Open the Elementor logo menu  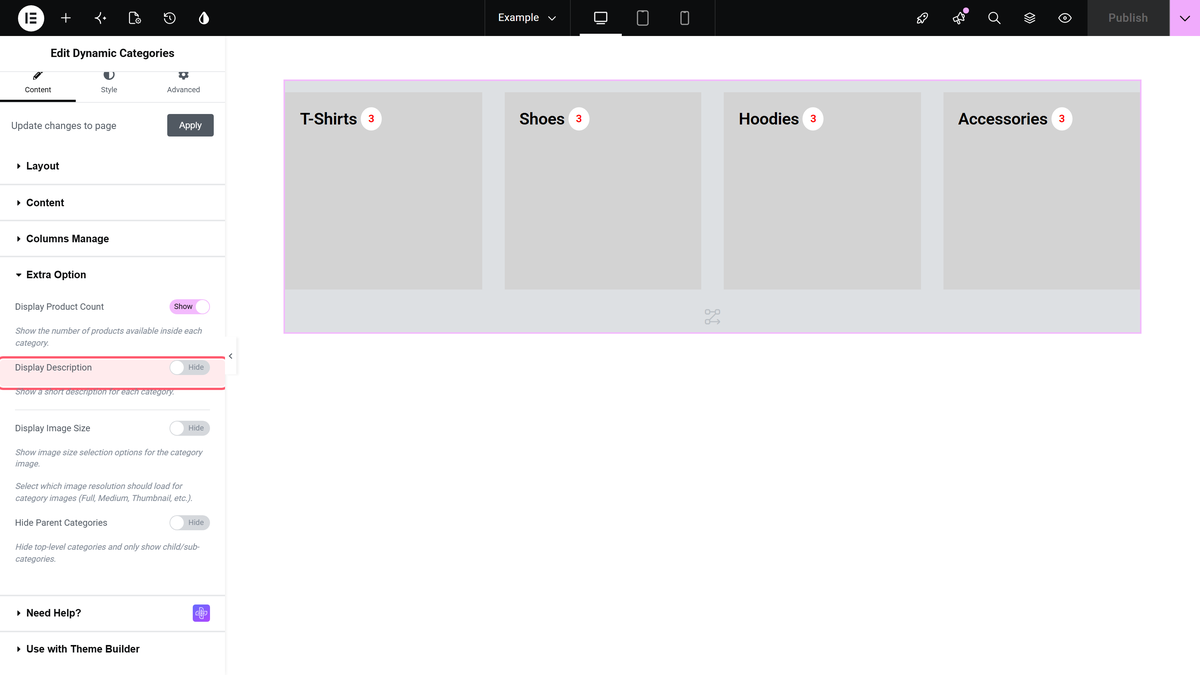click(x=31, y=18)
